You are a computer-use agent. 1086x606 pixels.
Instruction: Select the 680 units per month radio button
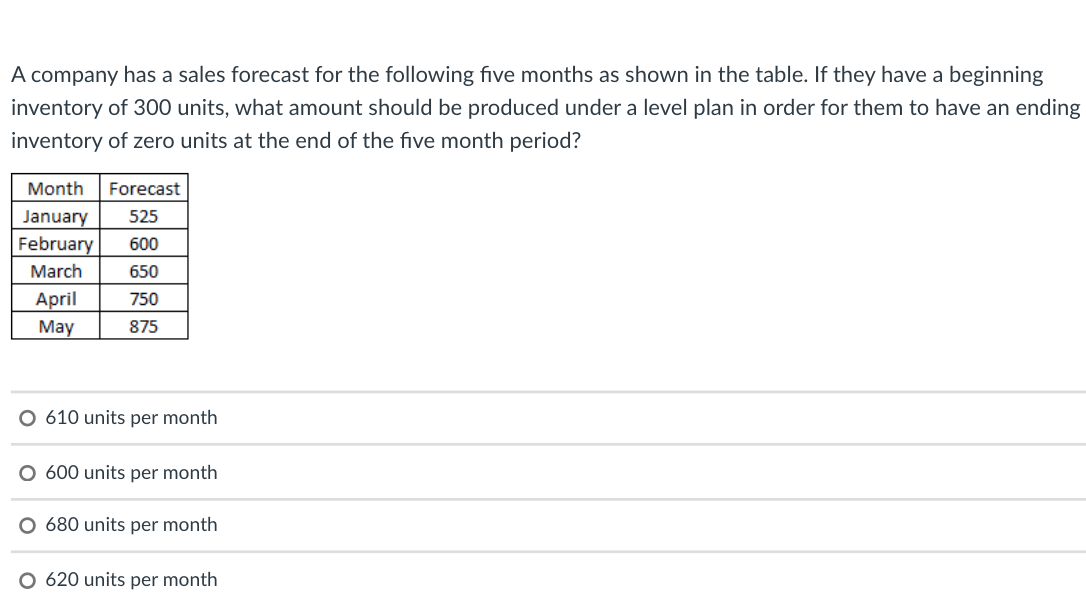(27, 524)
